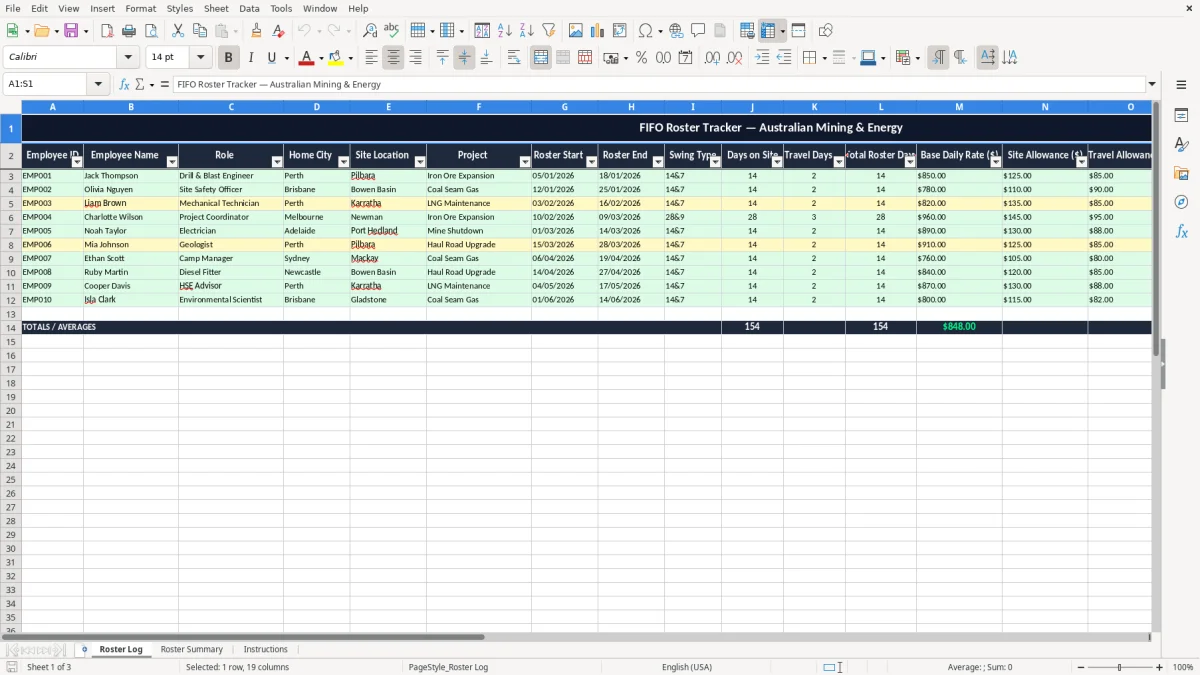This screenshot has width=1200, height=675.
Task: Open the Data menu
Action: (249, 8)
